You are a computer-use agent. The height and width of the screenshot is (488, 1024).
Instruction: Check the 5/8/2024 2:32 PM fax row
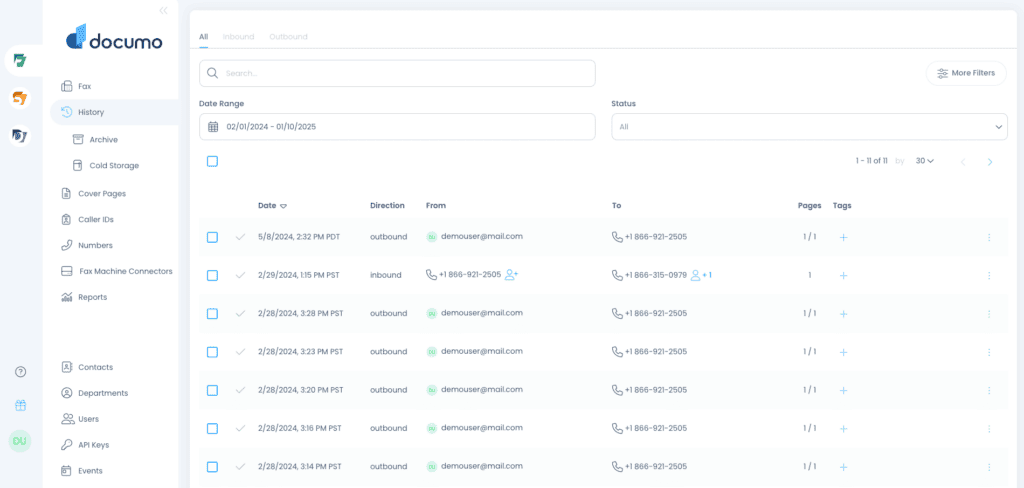(212, 237)
